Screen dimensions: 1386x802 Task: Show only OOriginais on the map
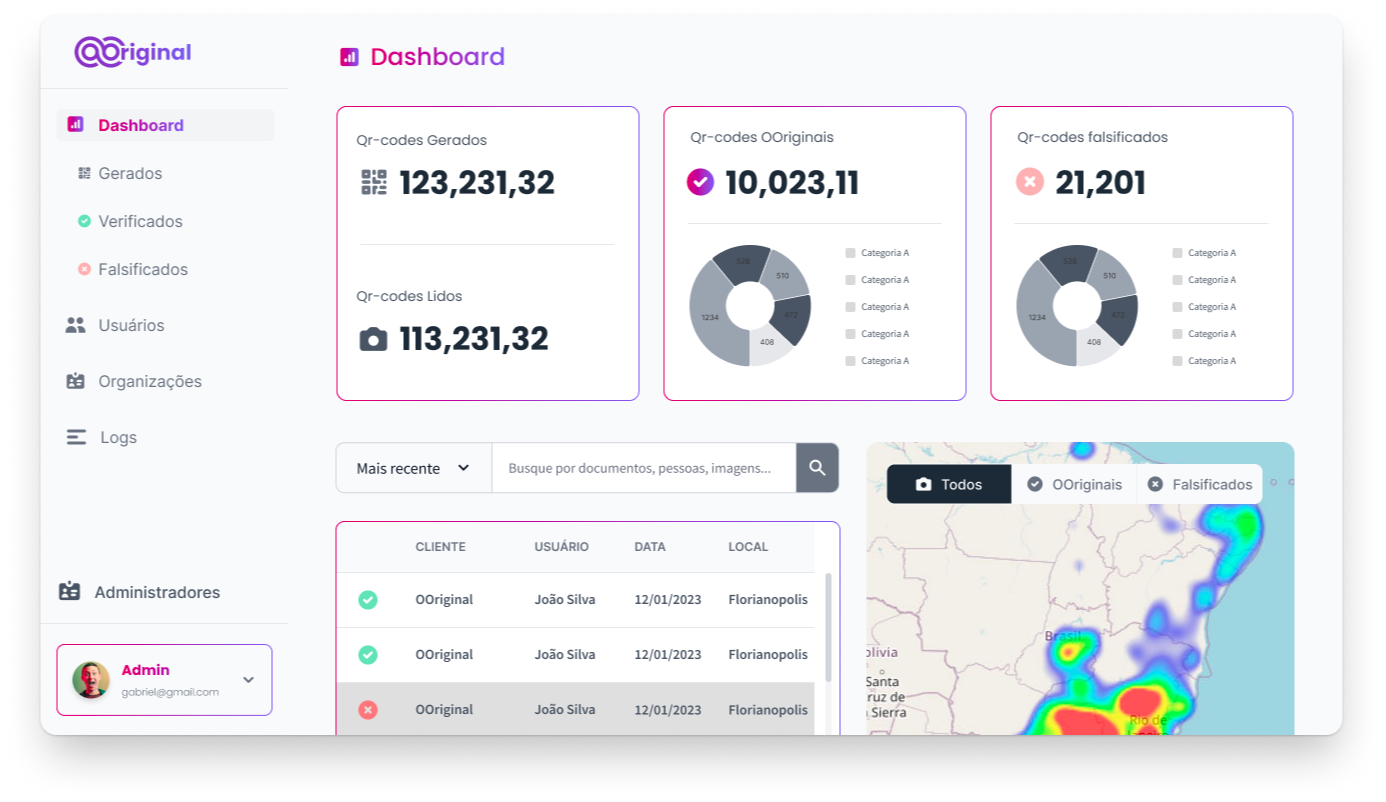(1075, 484)
